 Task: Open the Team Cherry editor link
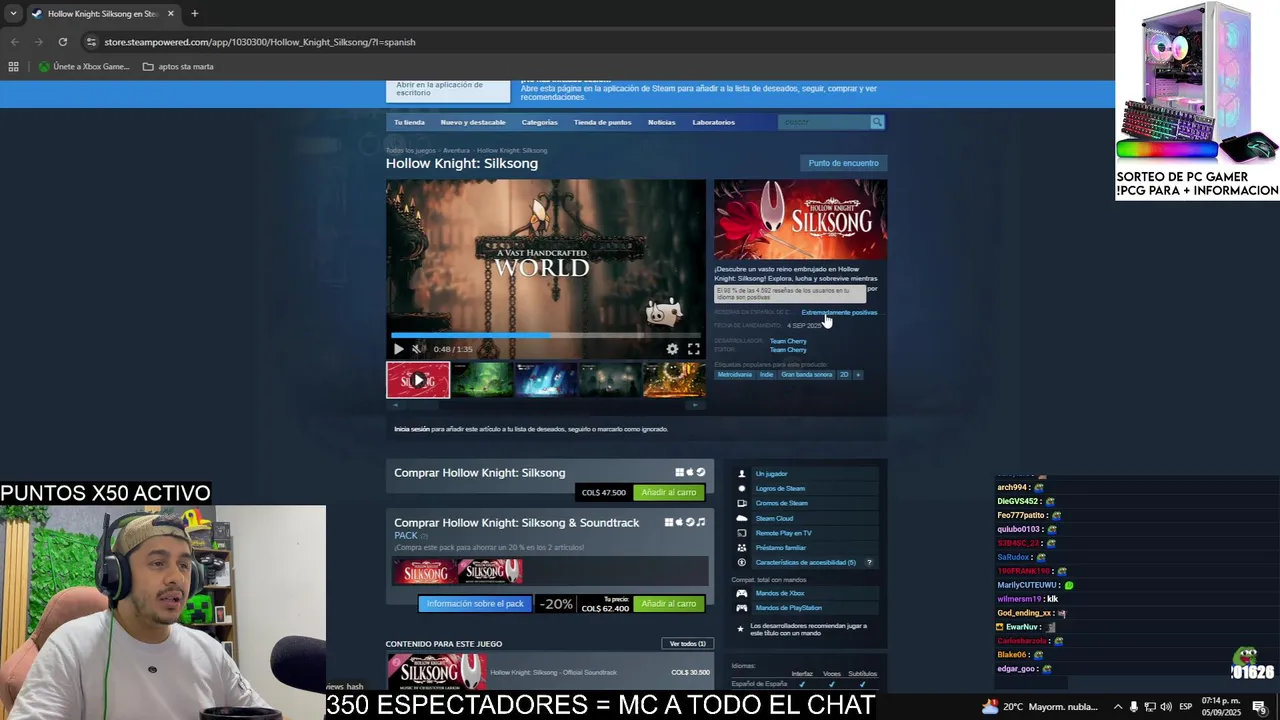pyautogui.click(x=788, y=350)
